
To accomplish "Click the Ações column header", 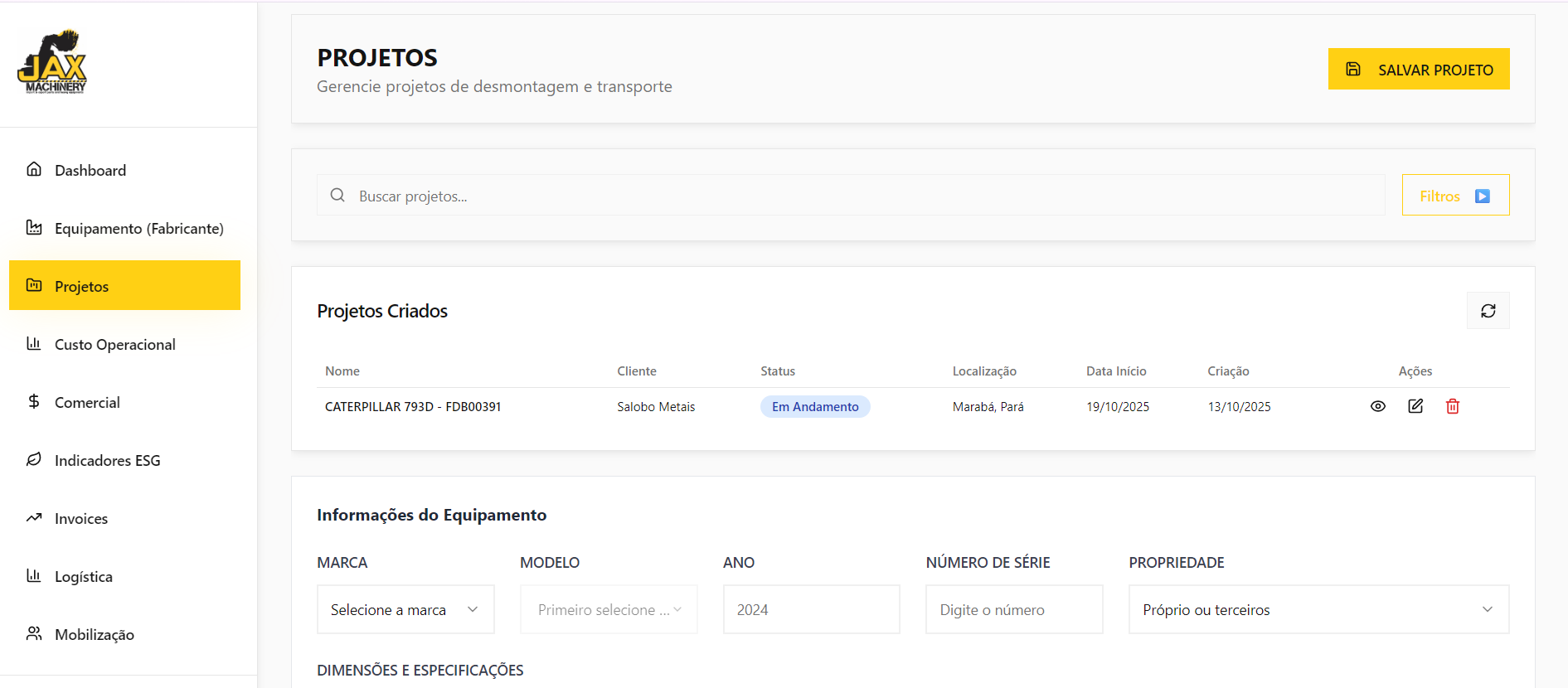I will coord(1415,371).
